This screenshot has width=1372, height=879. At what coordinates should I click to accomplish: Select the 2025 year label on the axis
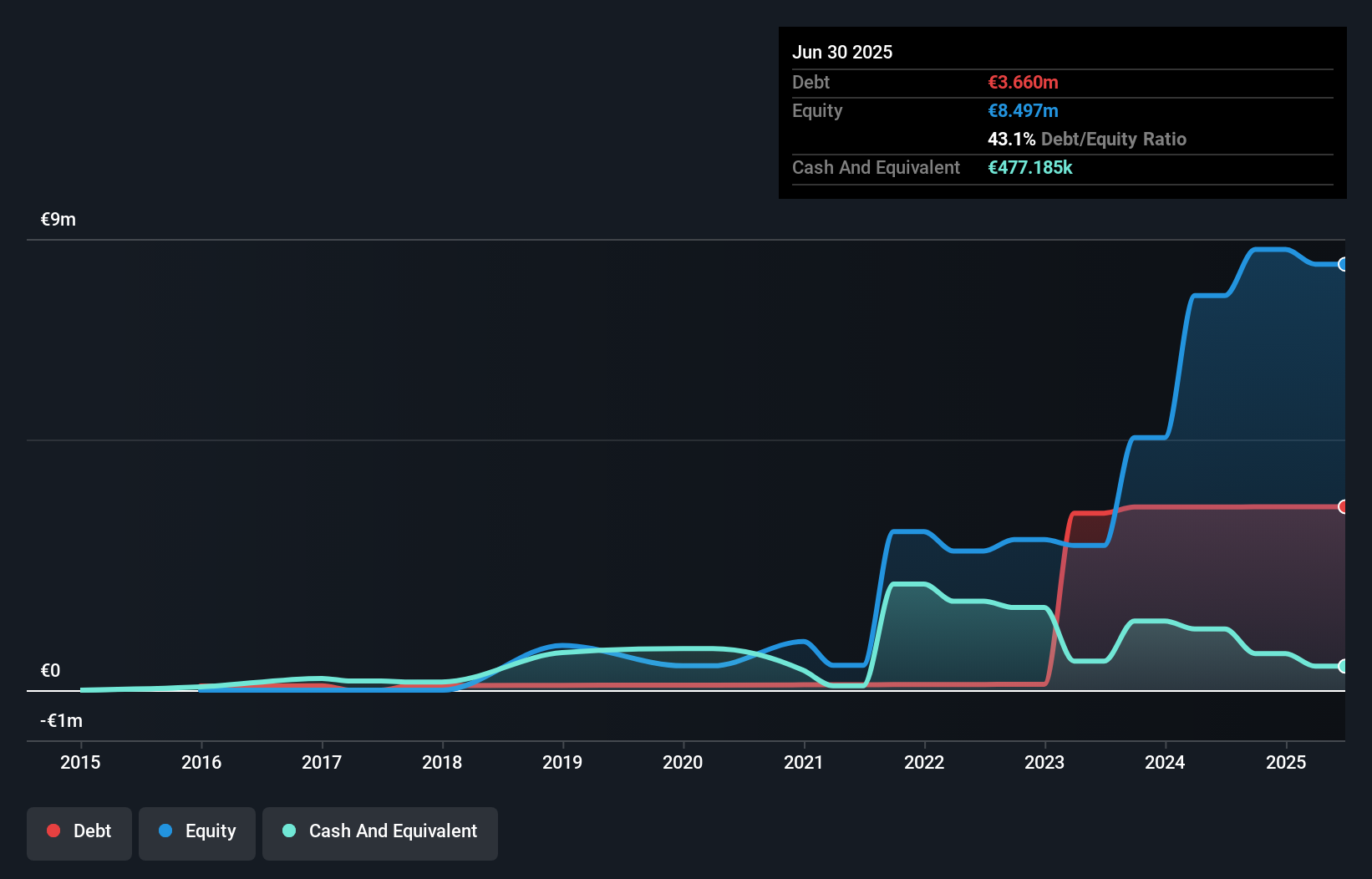1286,762
